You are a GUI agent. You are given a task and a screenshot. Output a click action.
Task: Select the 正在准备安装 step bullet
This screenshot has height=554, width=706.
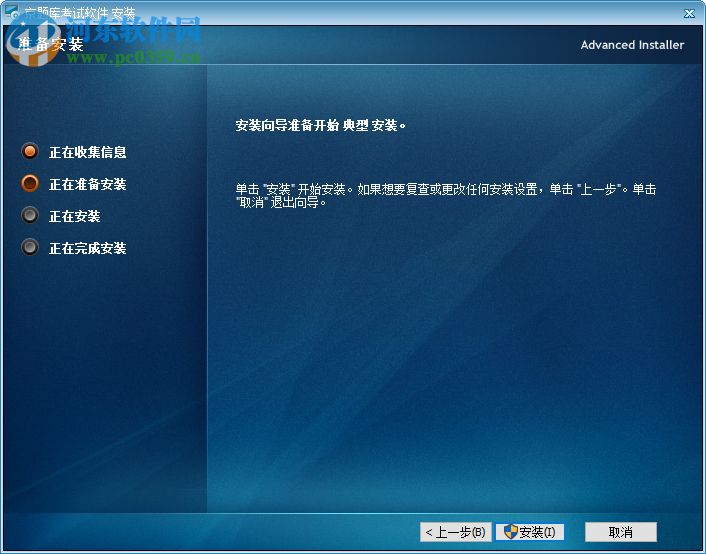(30, 183)
